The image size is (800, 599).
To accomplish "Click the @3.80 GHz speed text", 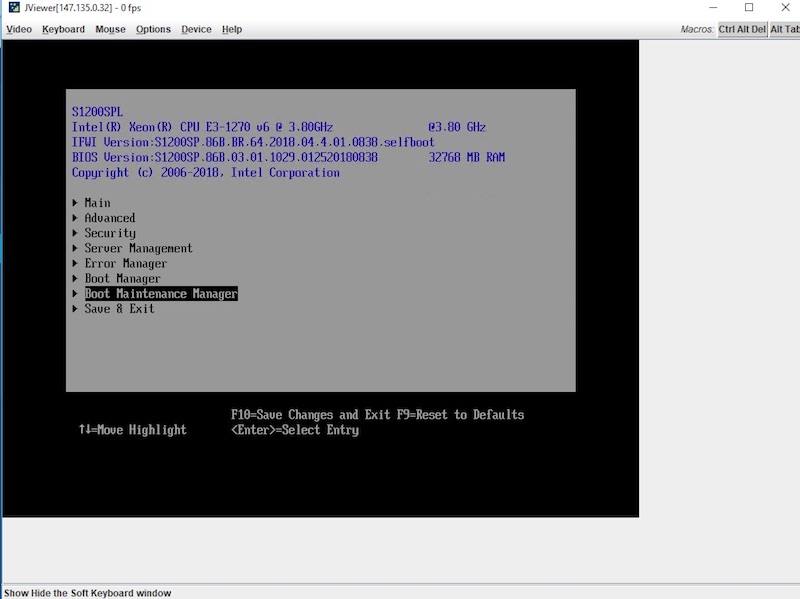I will coord(457,127).
